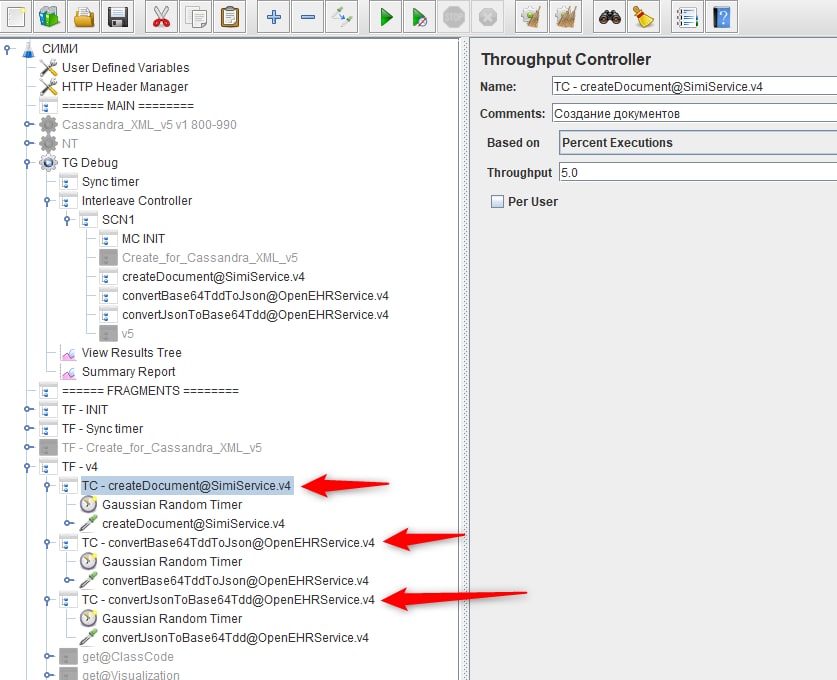837x680 pixels.
Task: Expand the TF - INIT fragment
Action: [x=28, y=409]
